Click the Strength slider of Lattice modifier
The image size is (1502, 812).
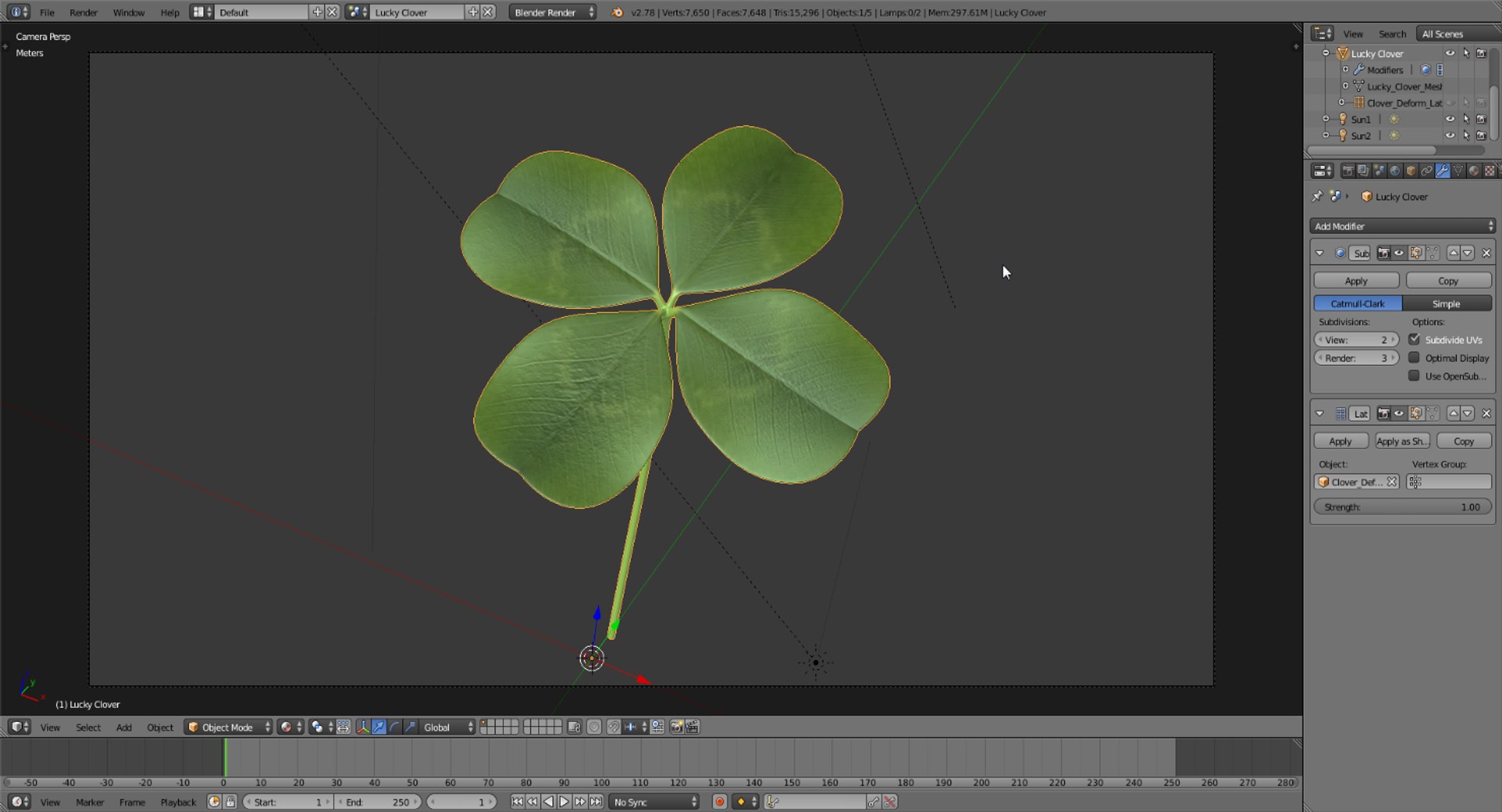[x=1403, y=507]
